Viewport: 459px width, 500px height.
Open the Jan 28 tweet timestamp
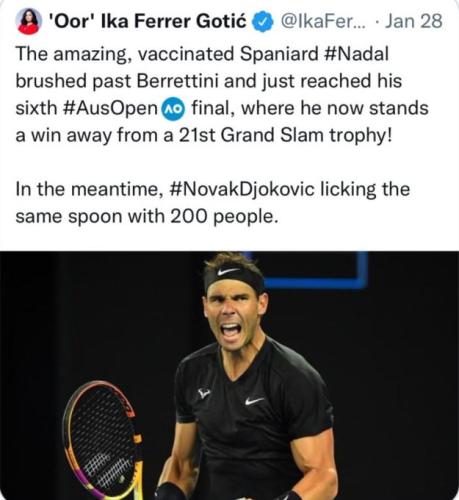(x=414, y=21)
